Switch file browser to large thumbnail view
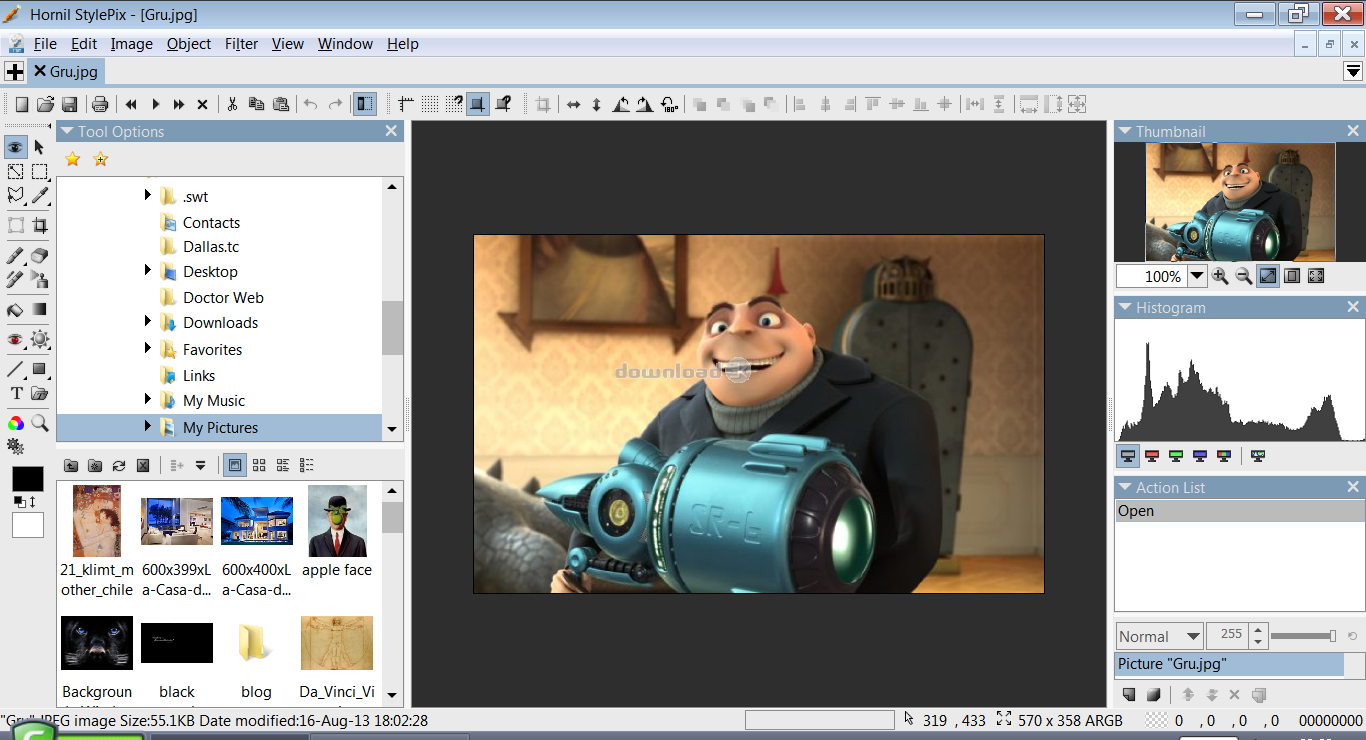Screen dimensions: 1366x740 pos(235,465)
